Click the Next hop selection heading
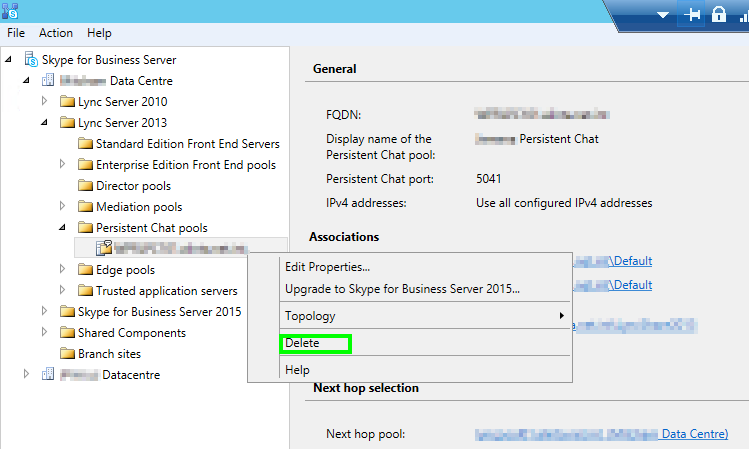749x449 pixels. 366,388
